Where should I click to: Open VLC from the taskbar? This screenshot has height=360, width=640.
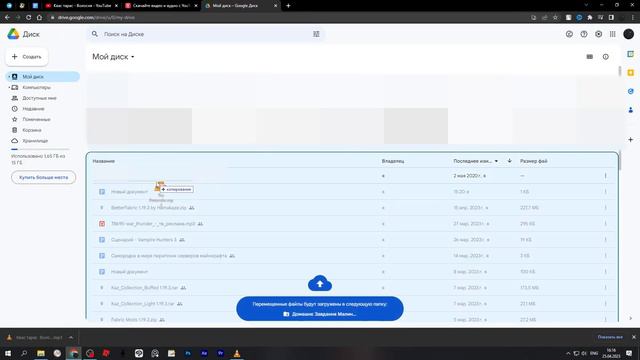pyautogui.click(x=237, y=353)
